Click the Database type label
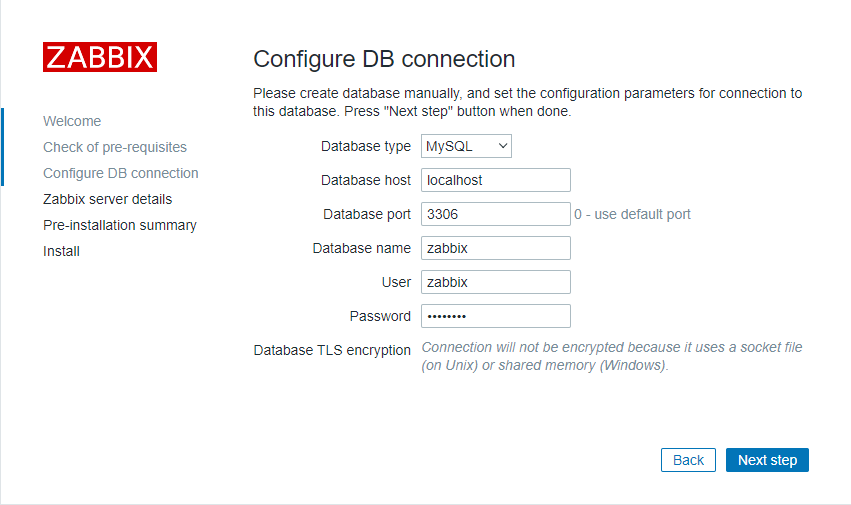851x505 pixels. [x=365, y=146]
